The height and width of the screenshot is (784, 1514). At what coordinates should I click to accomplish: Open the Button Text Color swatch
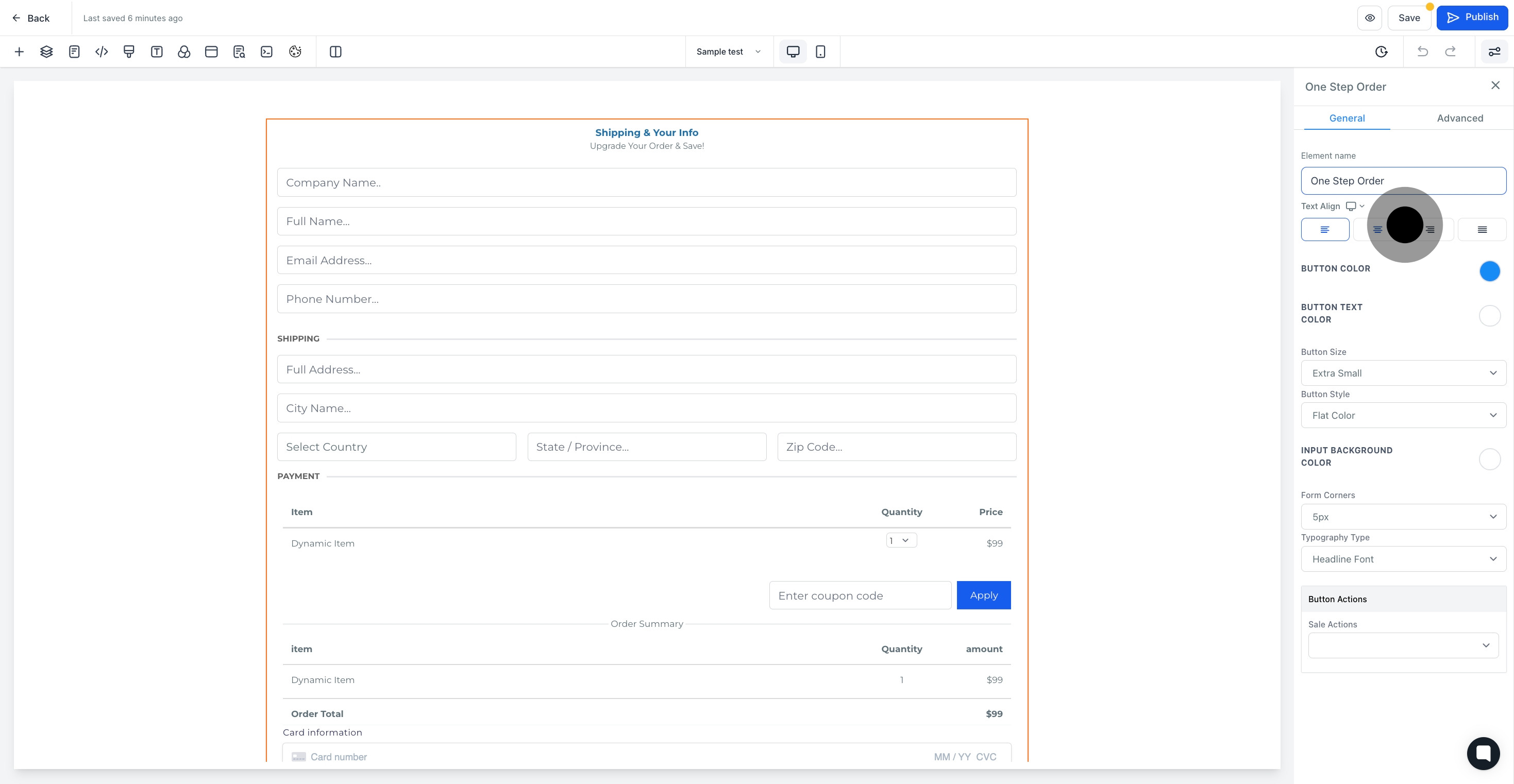[x=1489, y=316]
